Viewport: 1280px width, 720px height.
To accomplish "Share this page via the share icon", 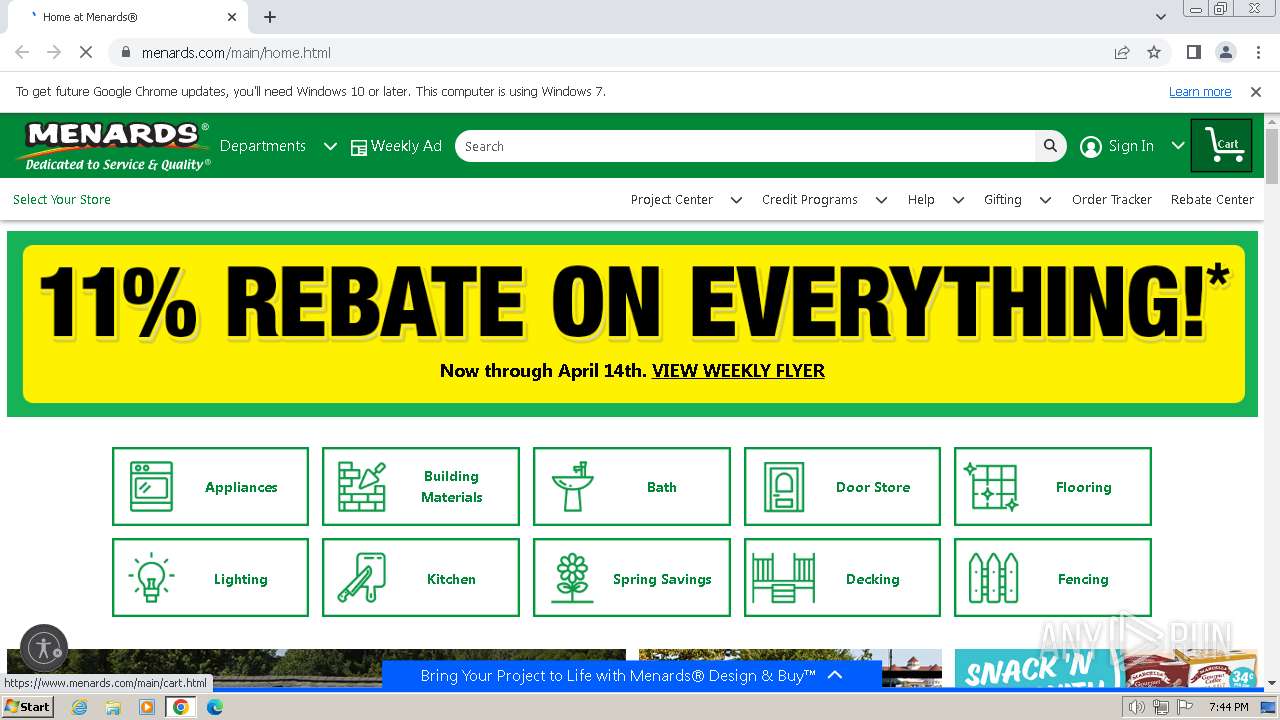I will 1122,52.
